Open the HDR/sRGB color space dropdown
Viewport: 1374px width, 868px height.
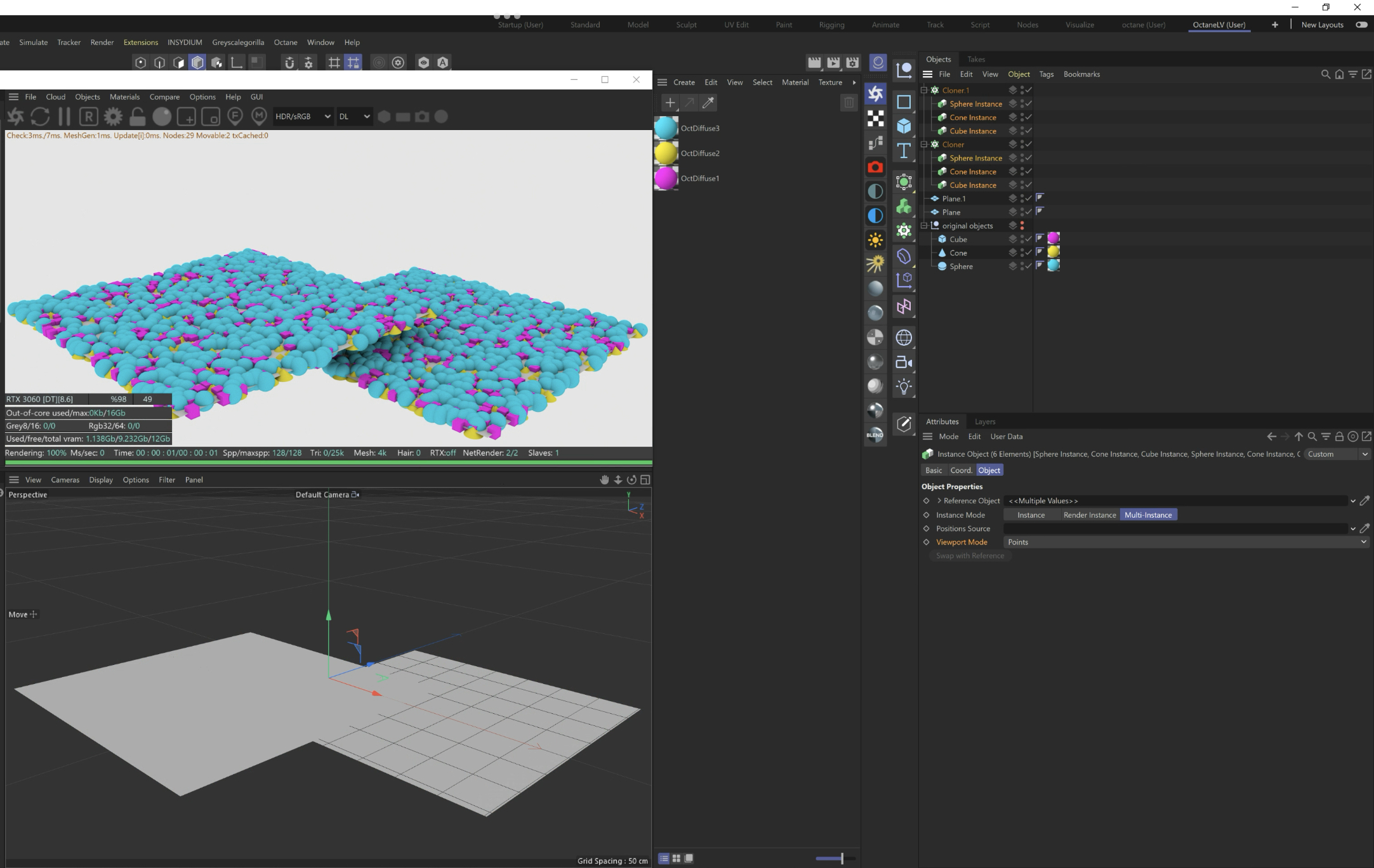(303, 117)
